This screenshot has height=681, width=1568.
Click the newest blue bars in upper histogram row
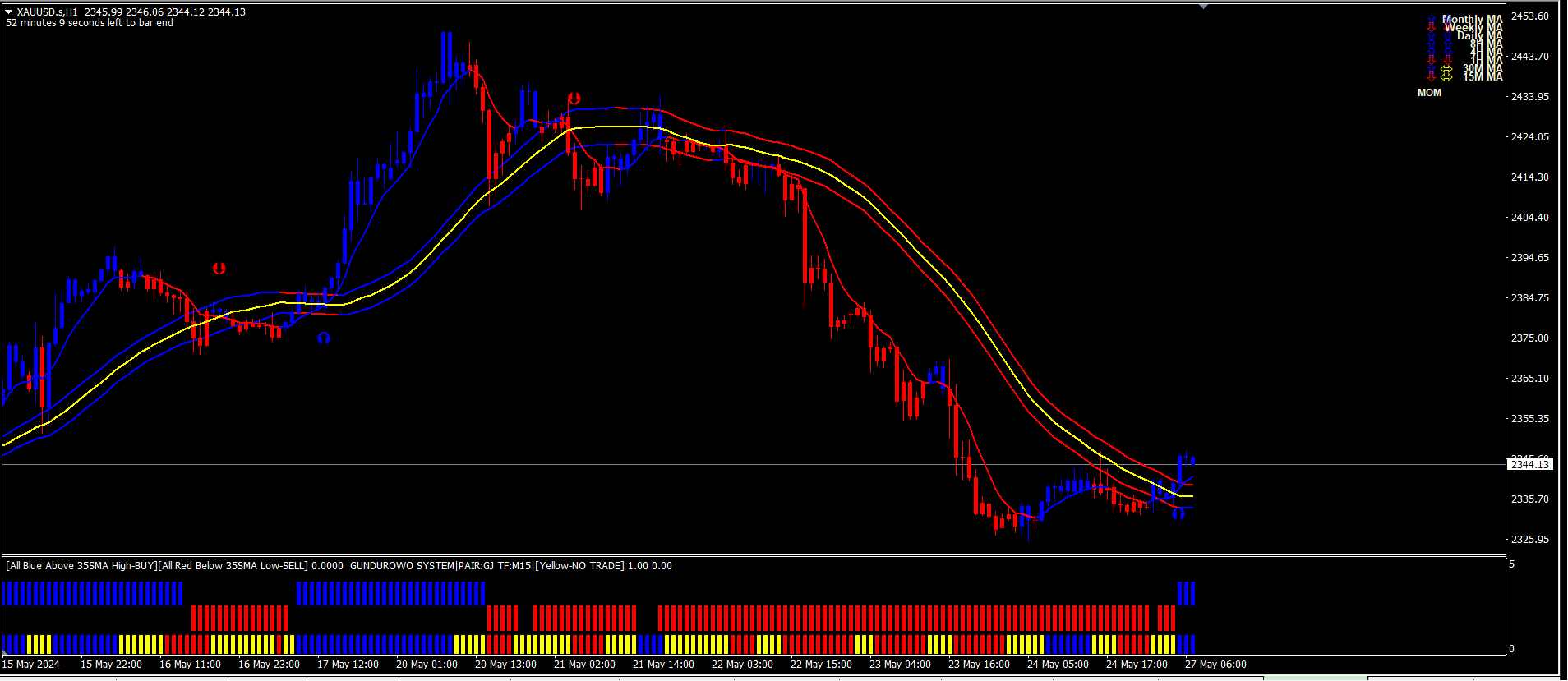click(x=1186, y=594)
